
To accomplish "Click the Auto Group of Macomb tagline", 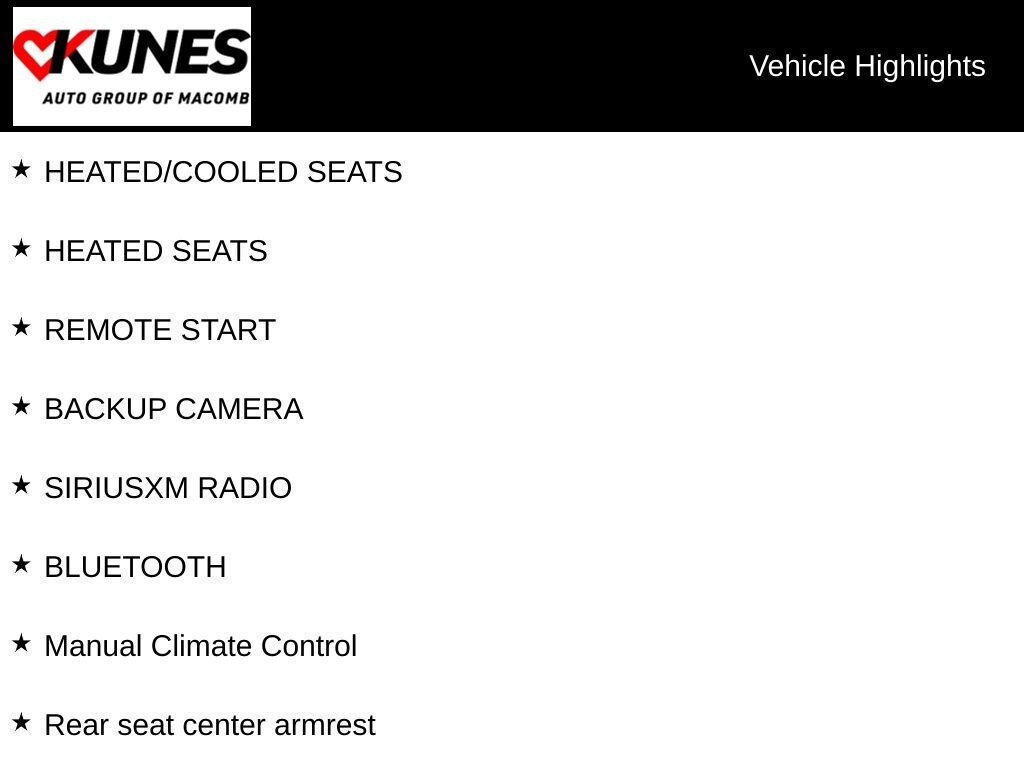I will [145, 99].
